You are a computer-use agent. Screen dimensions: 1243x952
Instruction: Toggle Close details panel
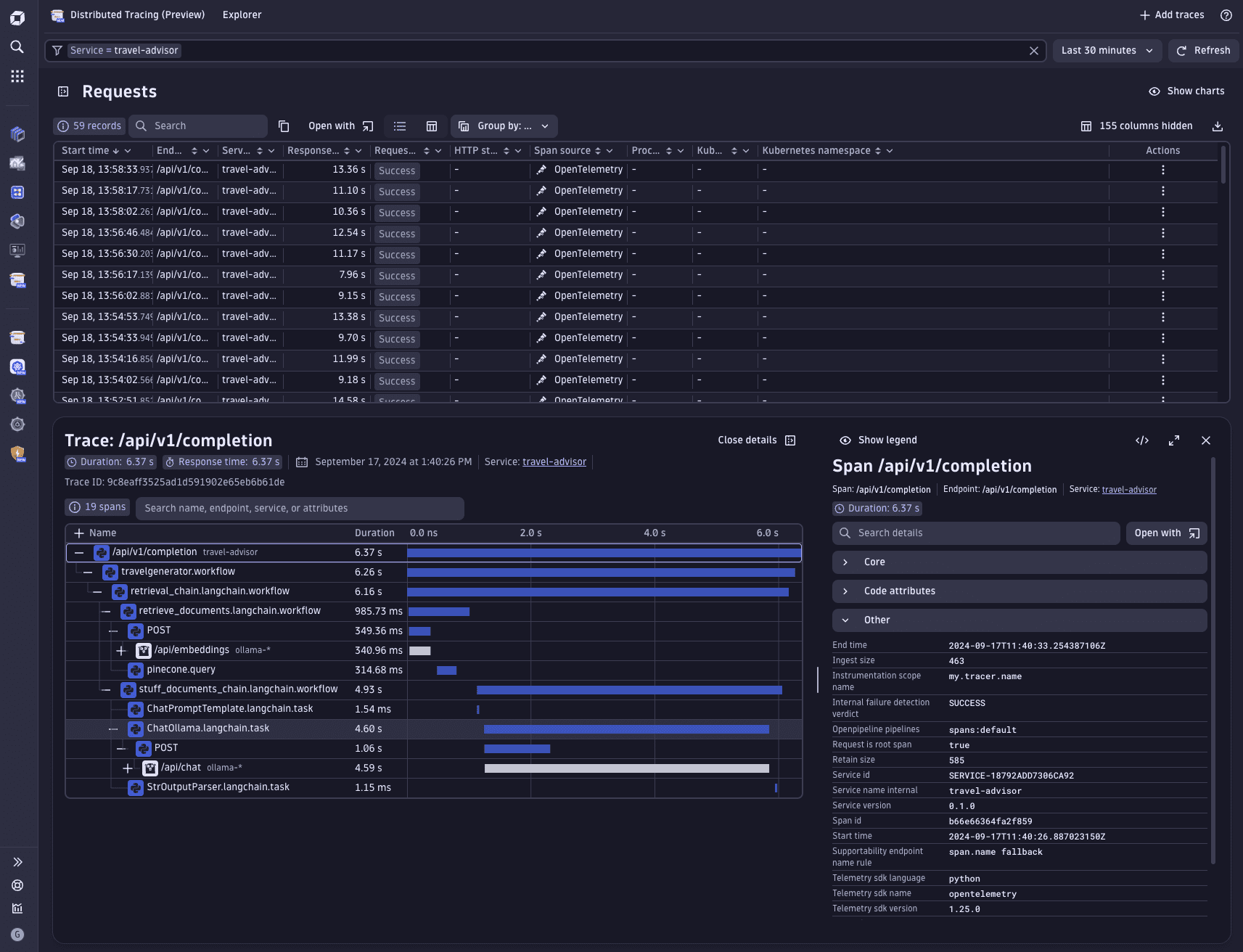[757, 440]
